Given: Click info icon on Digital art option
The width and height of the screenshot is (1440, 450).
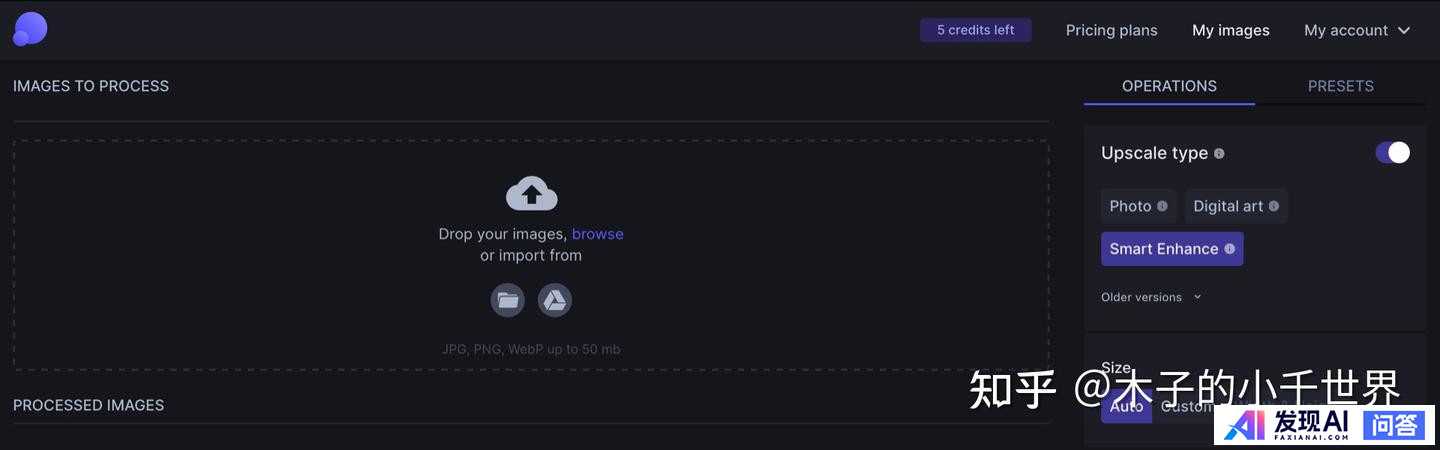Looking at the screenshot, I should 1274,206.
